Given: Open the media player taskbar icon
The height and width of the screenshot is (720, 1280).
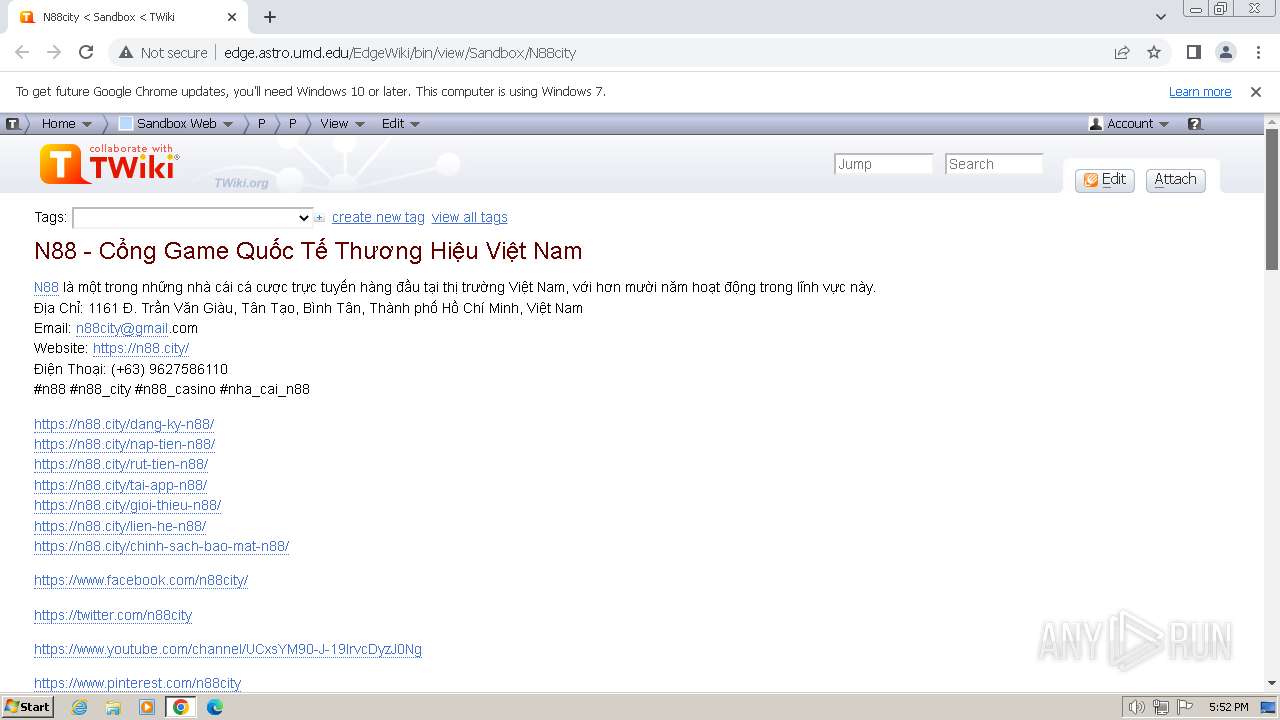Looking at the screenshot, I should [147, 707].
